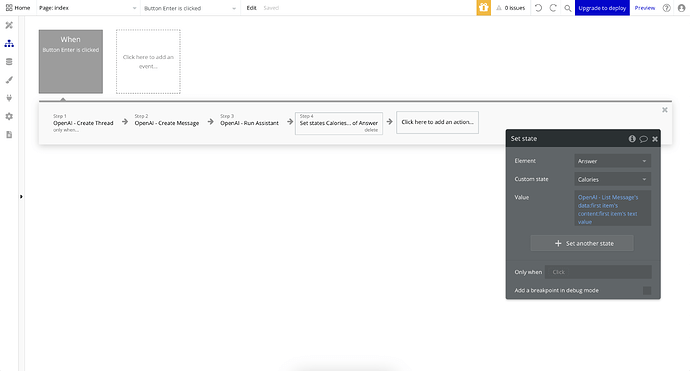Open the help question mark icon
The height and width of the screenshot is (371, 690).
click(667, 8)
